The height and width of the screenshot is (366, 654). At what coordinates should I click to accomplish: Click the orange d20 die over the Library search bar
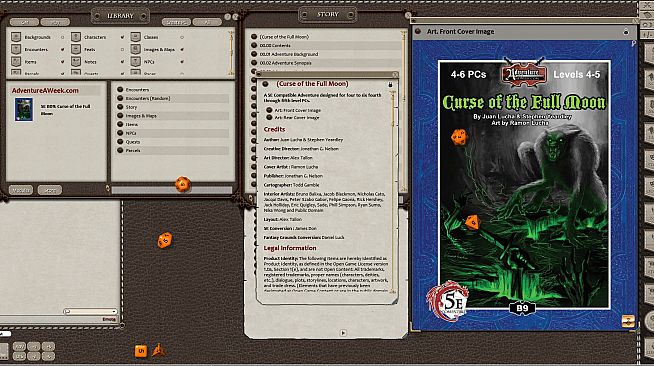coord(183,184)
